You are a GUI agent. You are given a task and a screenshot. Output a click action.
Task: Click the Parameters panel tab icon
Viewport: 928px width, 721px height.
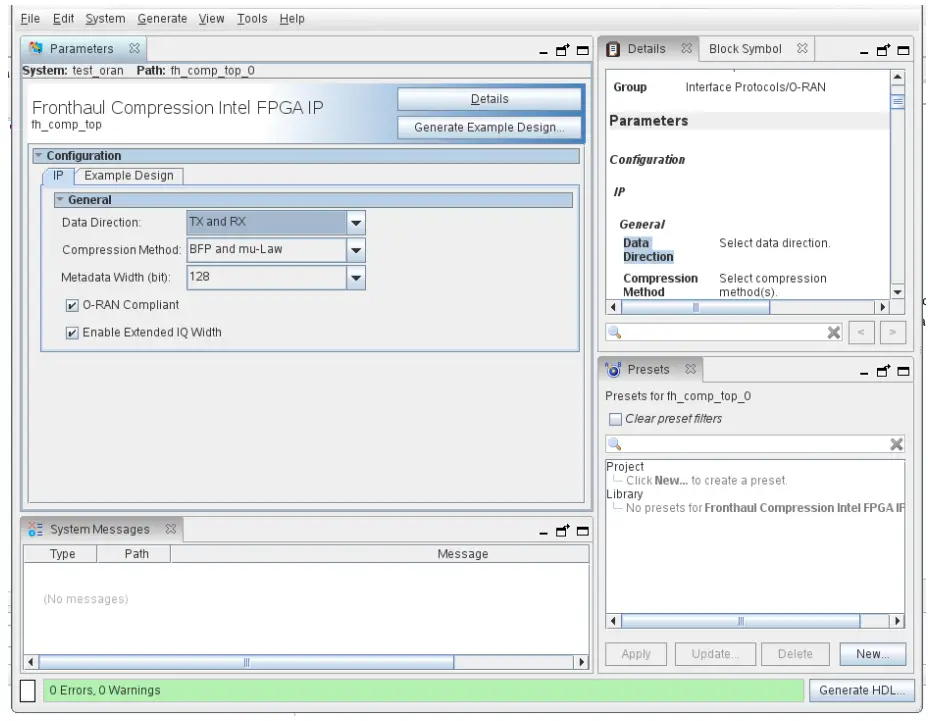35,48
